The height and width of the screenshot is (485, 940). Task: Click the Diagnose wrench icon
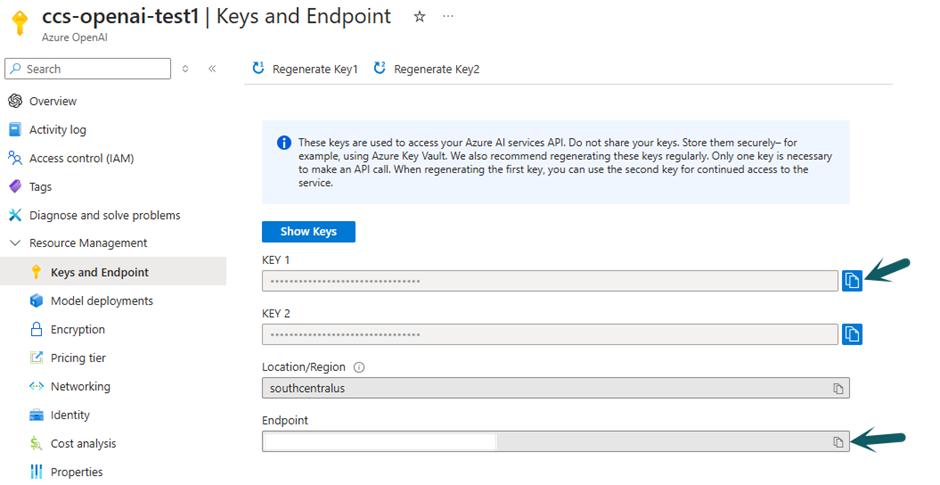15,215
